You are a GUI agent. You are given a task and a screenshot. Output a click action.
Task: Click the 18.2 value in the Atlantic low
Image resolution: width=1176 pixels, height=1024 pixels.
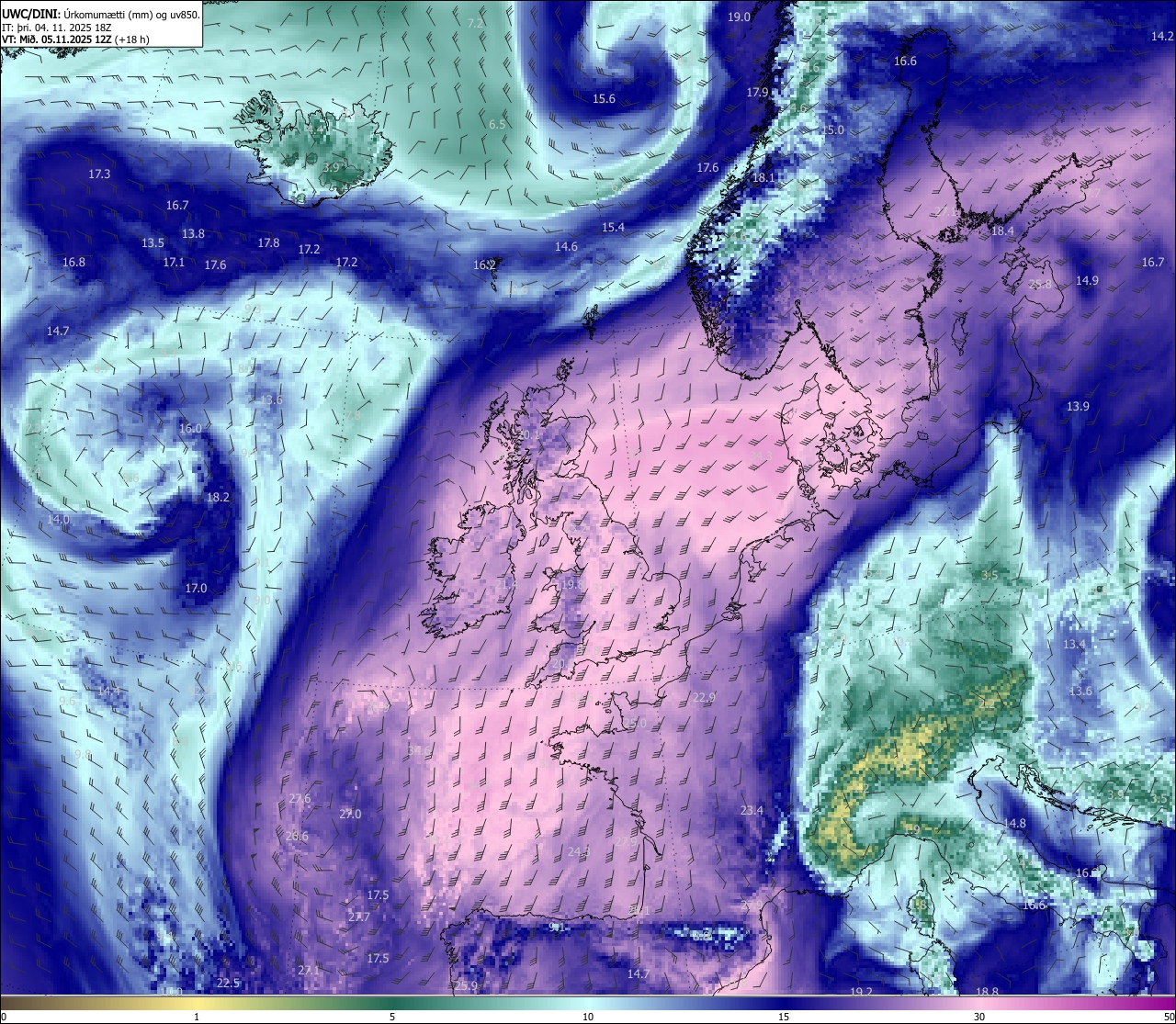218,498
